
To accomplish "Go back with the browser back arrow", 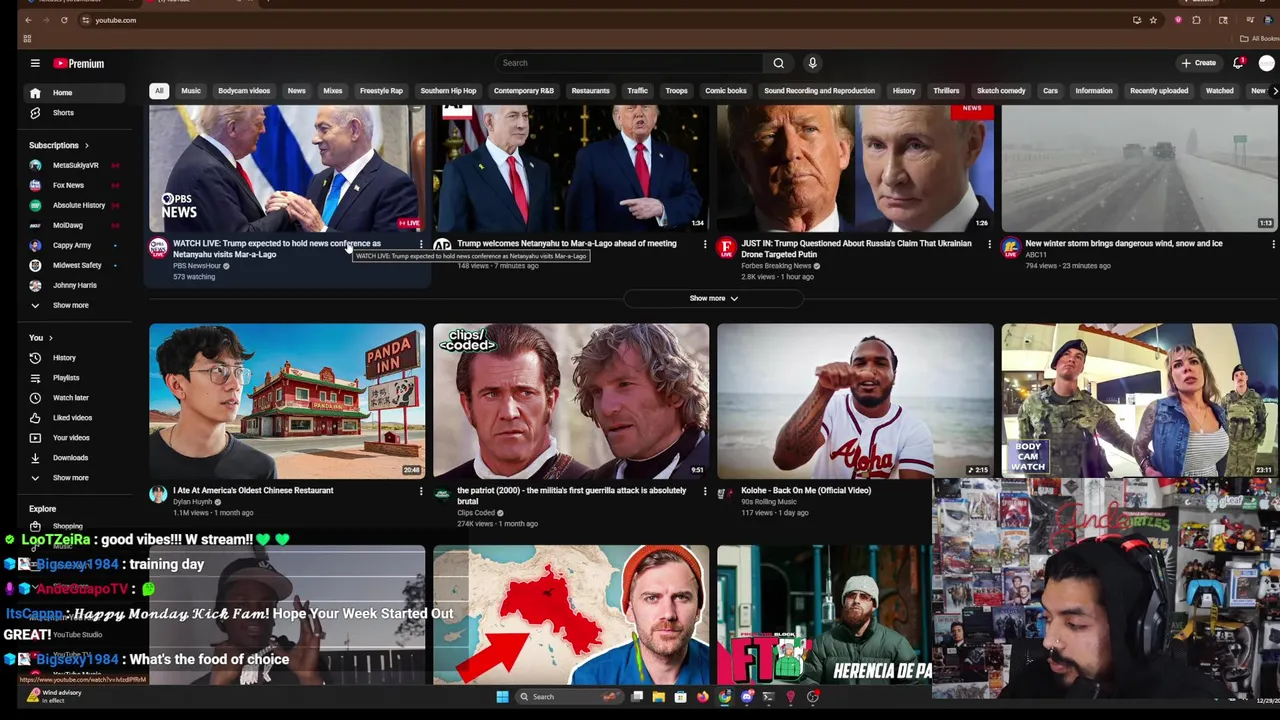I will click(28, 20).
